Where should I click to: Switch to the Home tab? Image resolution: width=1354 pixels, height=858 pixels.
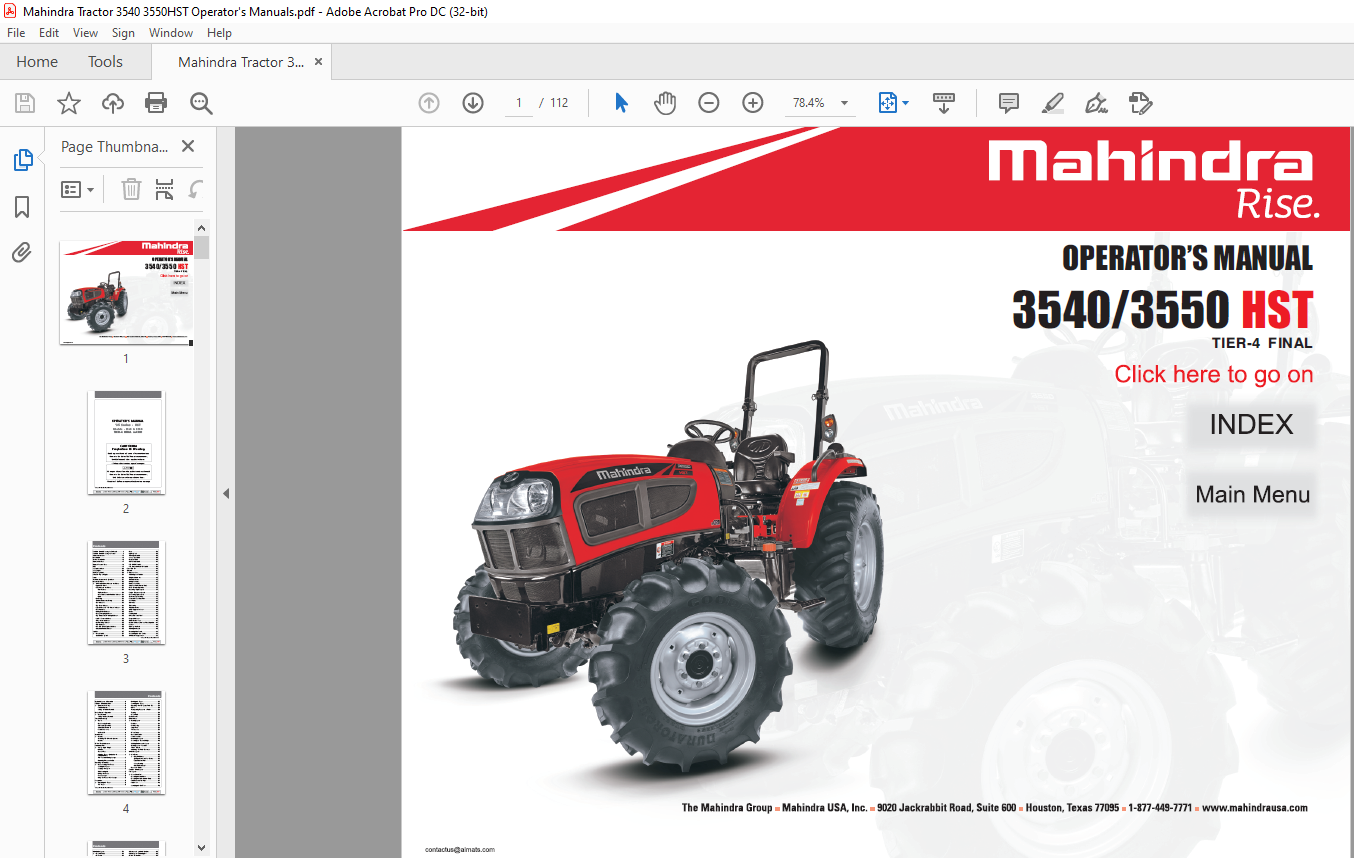pos(37,62)
